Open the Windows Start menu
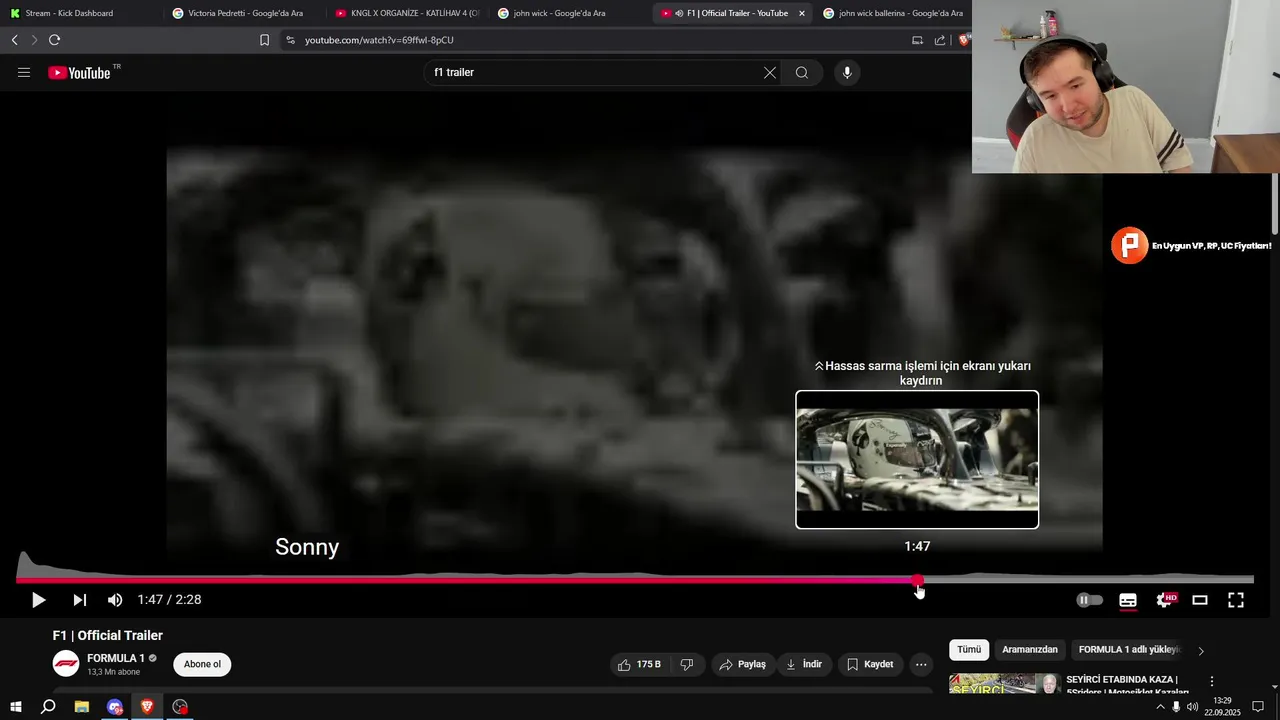Image resolution: width=1280 pixels, height=720 pixels. (x=15, y=707)
